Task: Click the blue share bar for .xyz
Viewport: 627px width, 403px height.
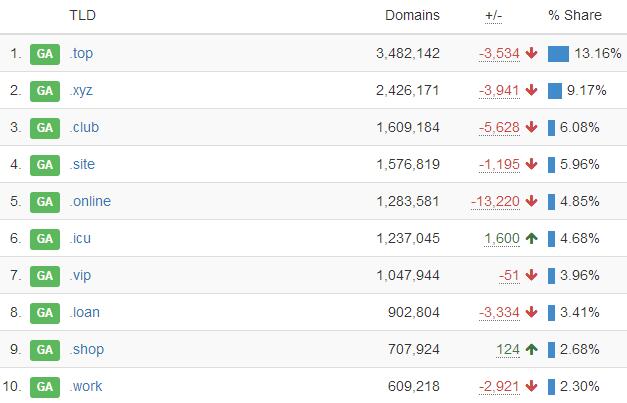Action: (555, 91)
